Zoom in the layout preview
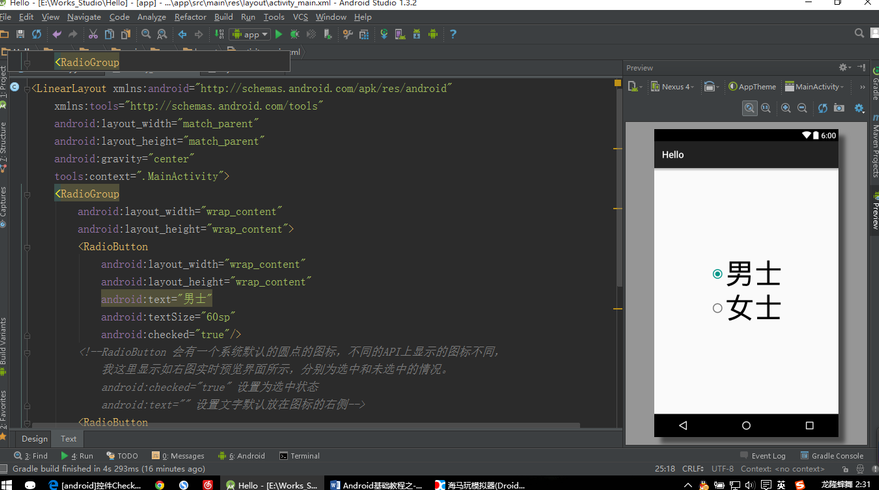 tap(786, 108)
